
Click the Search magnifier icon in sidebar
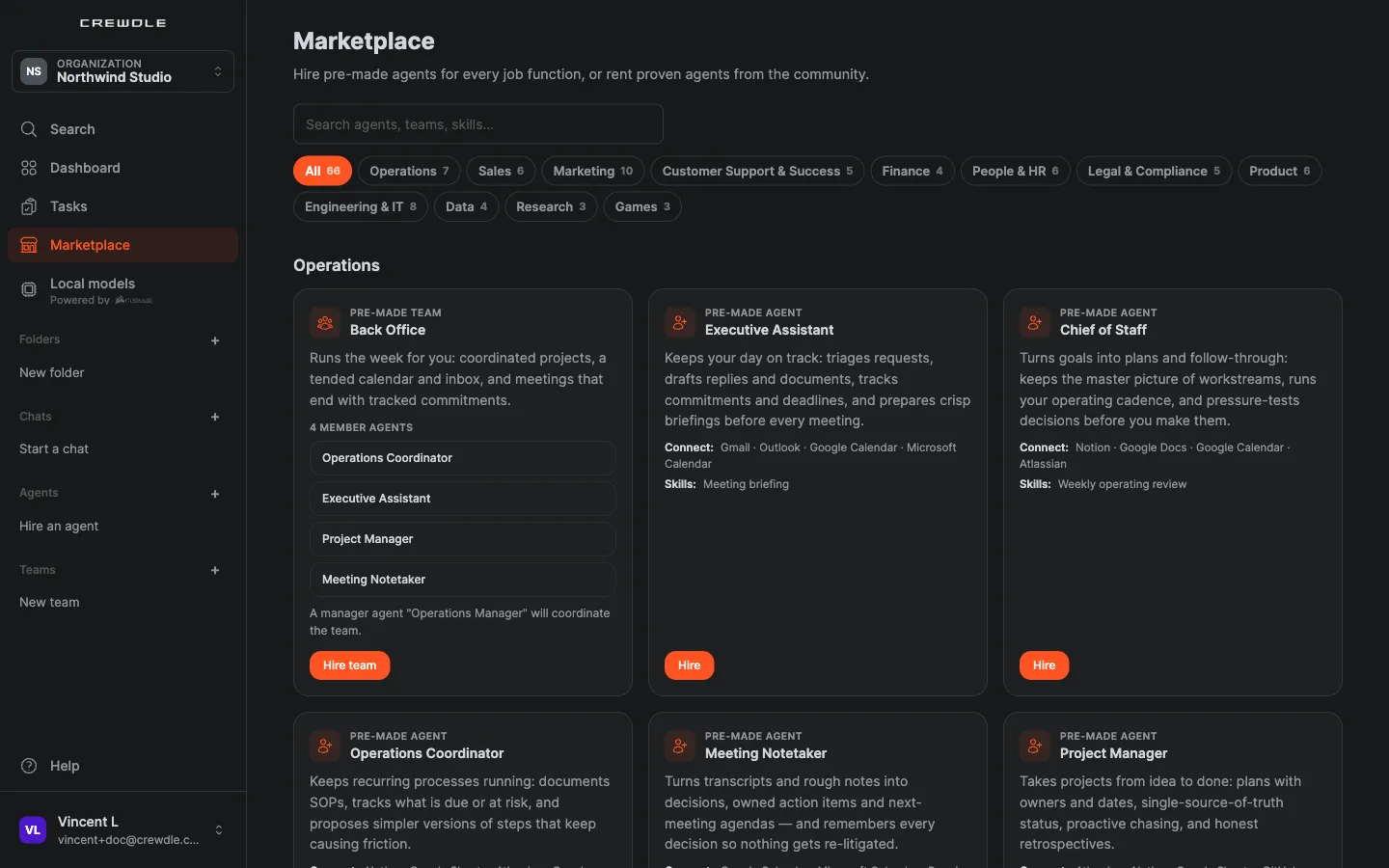(x=29, y=129)
